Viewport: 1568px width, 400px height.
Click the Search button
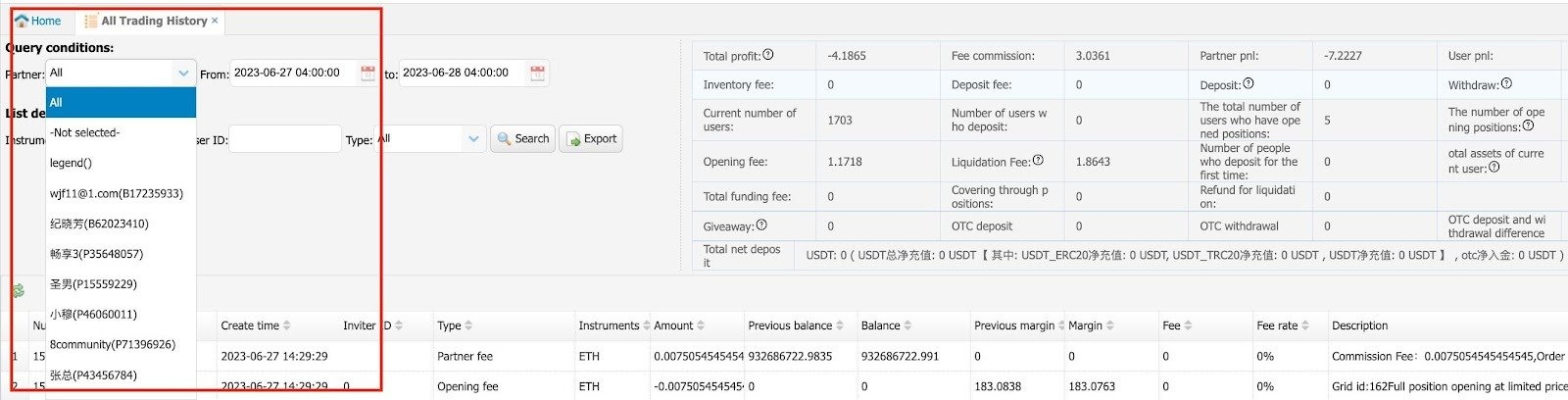point(522,139)
